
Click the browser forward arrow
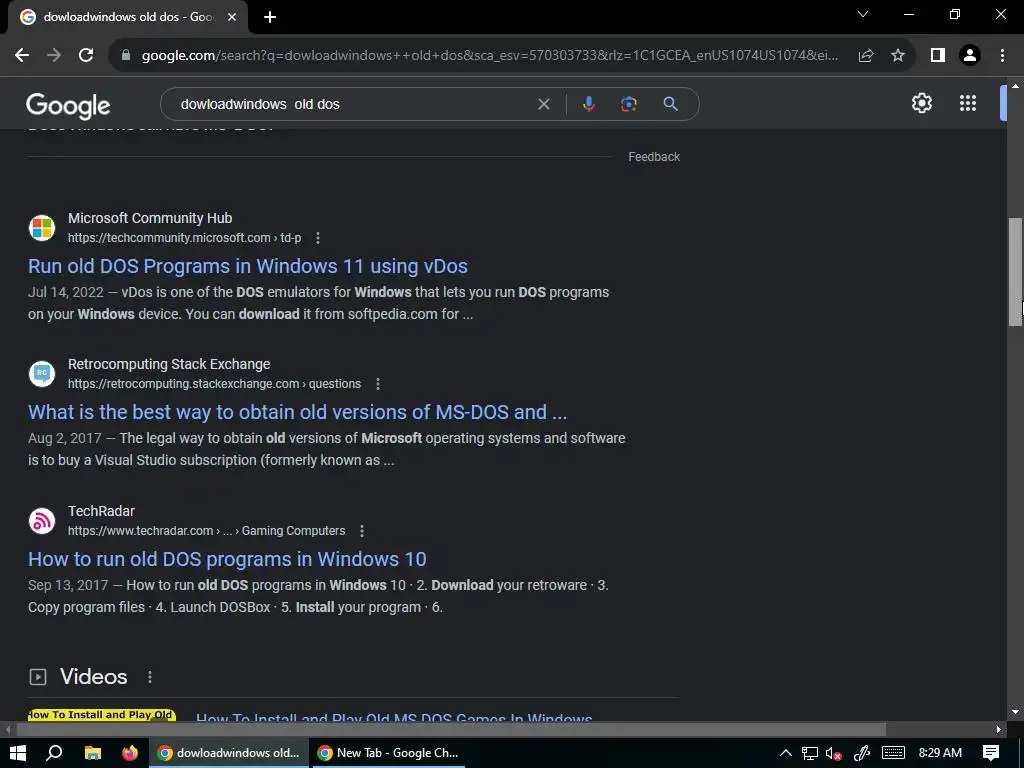[x=54, y=55]
